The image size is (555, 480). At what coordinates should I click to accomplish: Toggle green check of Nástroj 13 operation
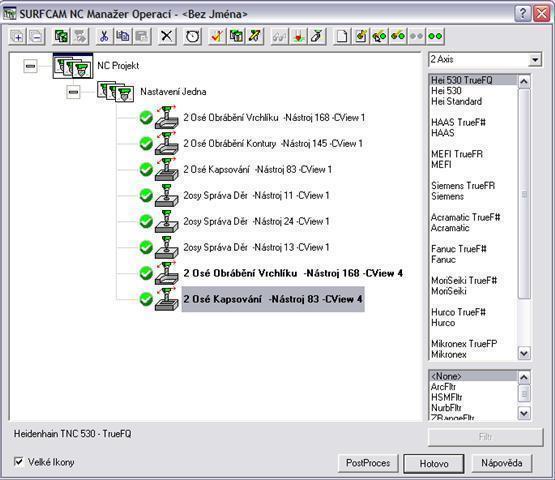146,247
